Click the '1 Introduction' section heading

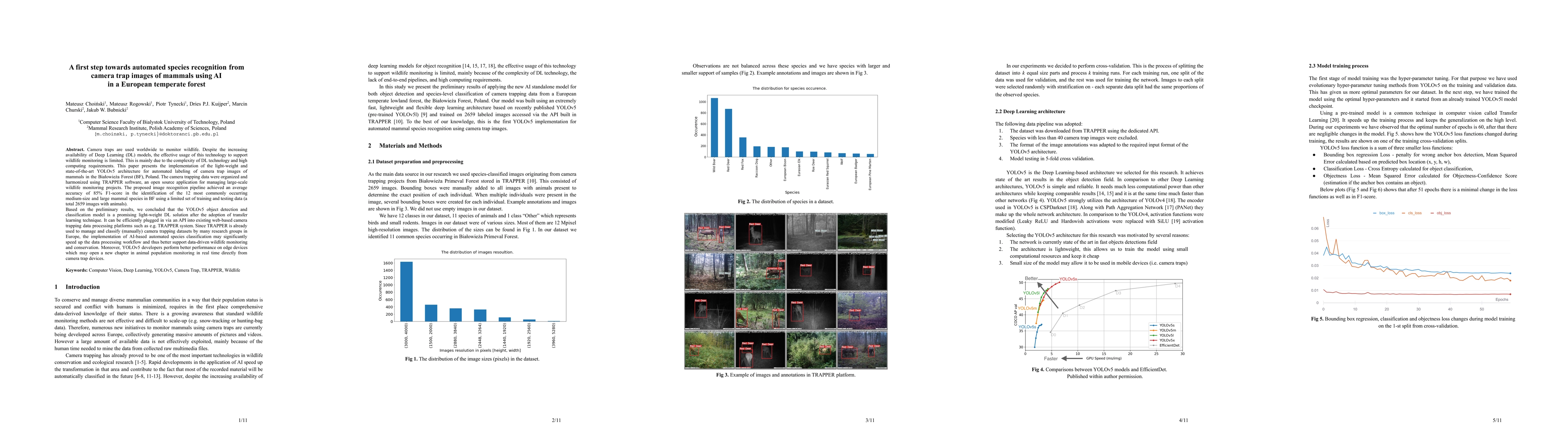pos(77,286)
